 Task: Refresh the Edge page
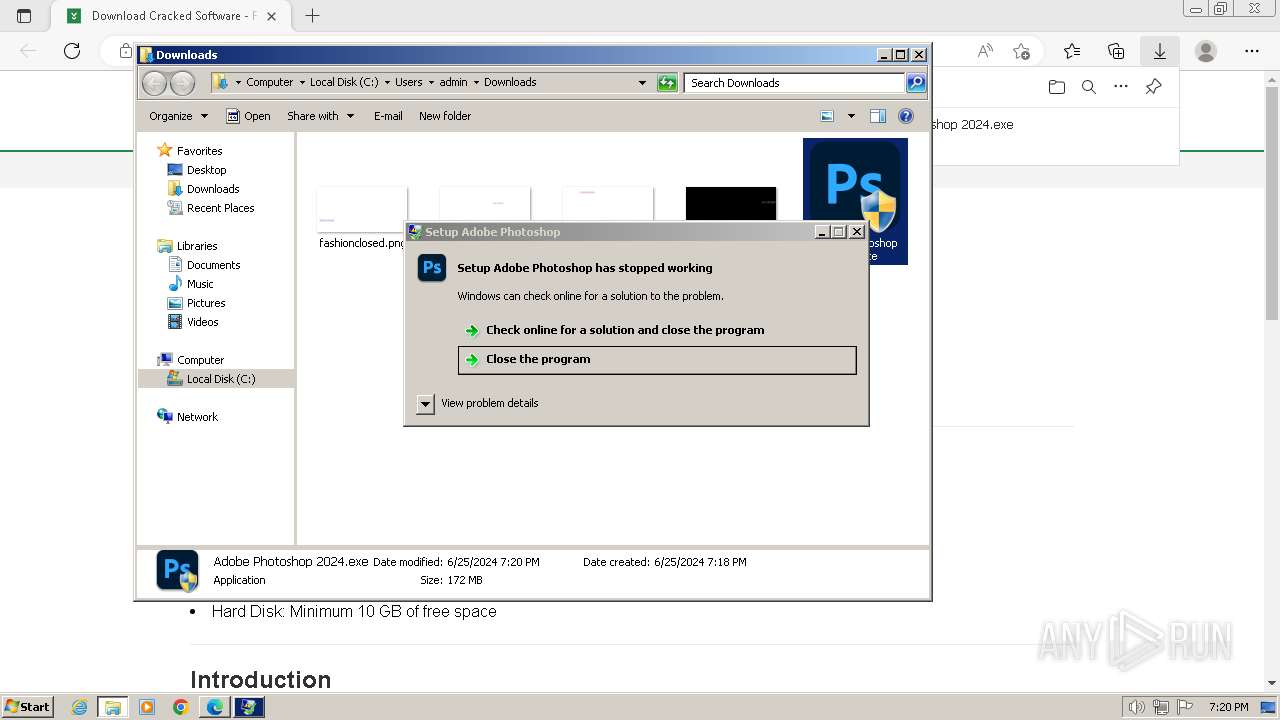click(72, 51)
